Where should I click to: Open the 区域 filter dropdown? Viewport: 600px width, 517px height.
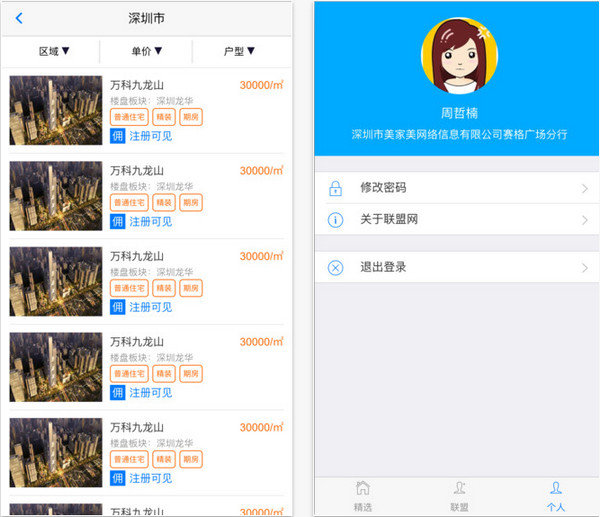click(54, 51)
